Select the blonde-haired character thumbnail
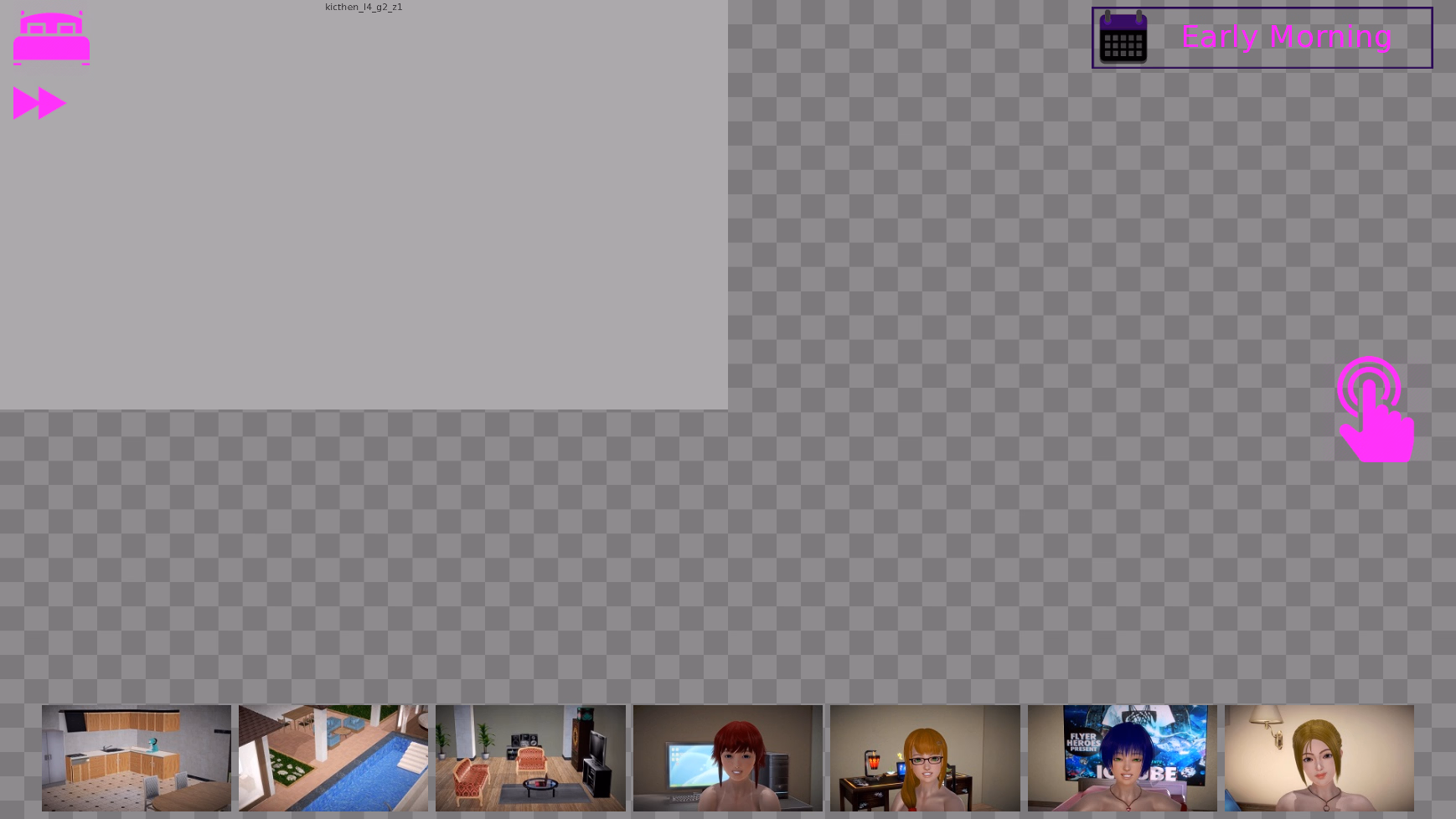Image resolution: width=1456 pixels, height=819 pixels. pos(1319,758)
